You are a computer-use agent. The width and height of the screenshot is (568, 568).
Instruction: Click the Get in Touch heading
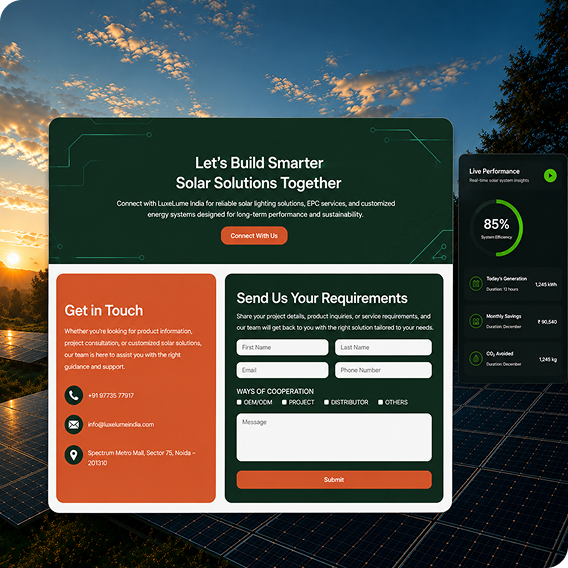(x=104, y=310)
